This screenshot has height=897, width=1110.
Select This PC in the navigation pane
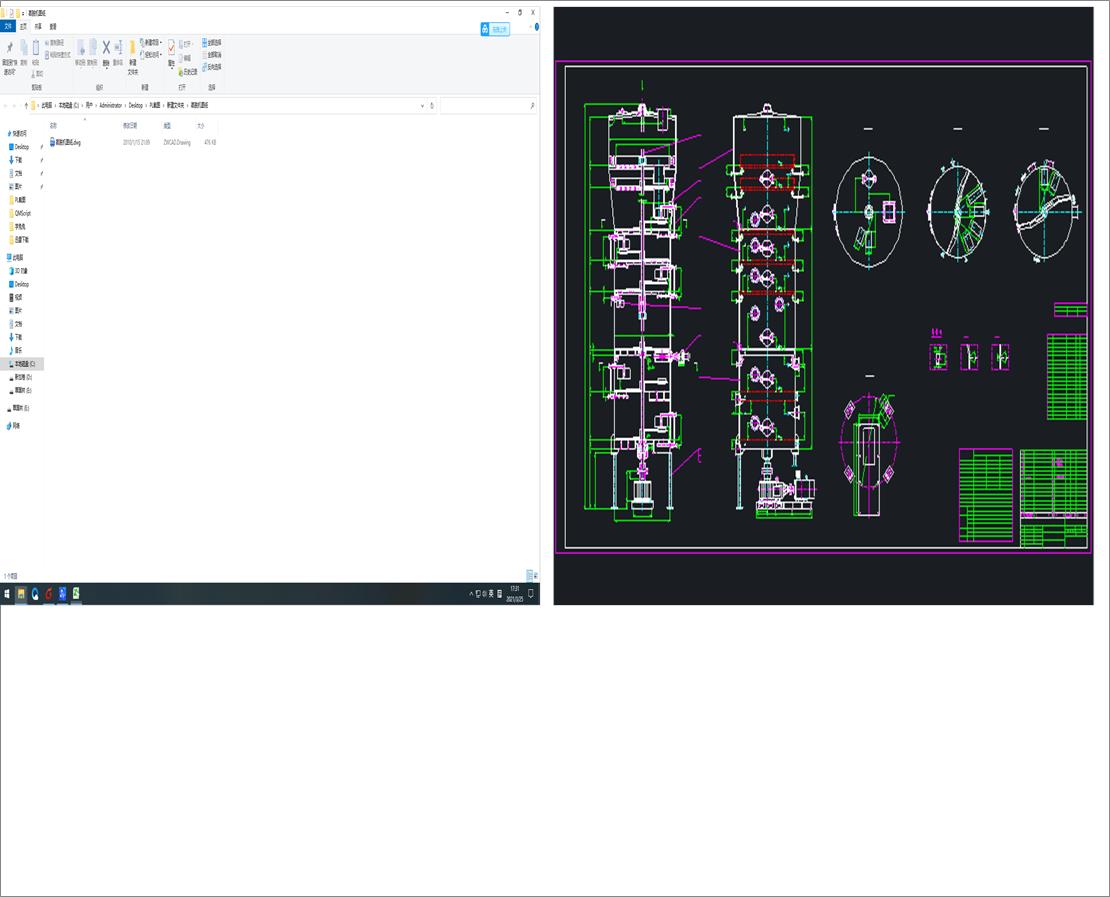(x=16, y=258)
